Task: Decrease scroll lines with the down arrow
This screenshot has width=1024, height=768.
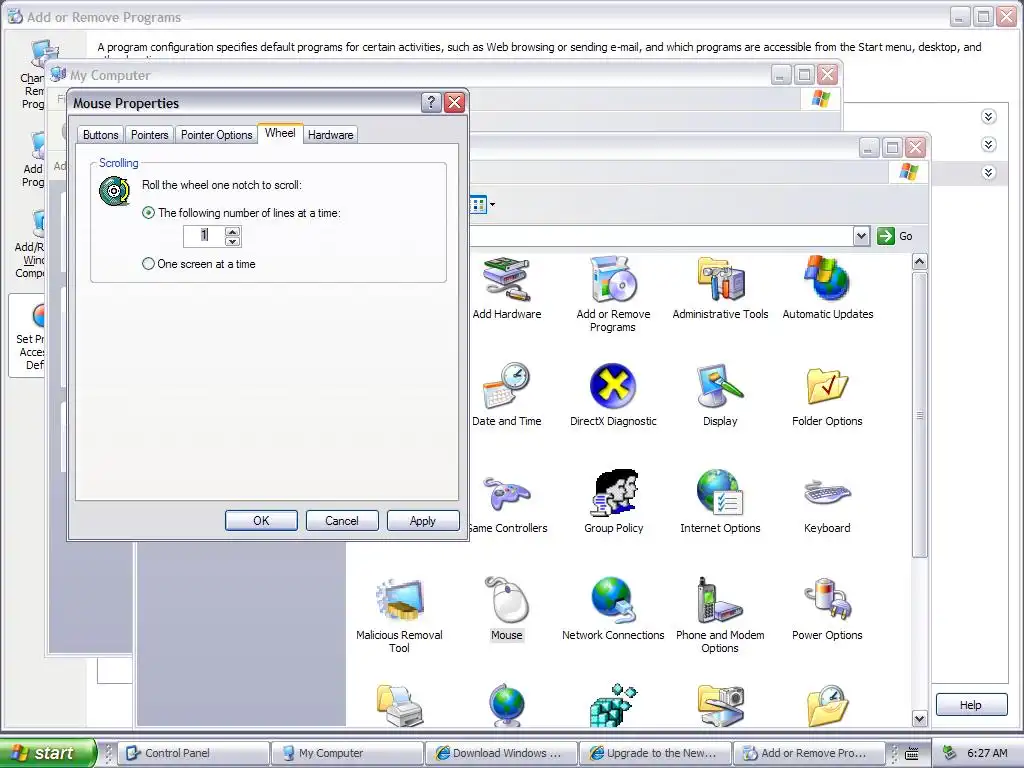Action: (232, 242)
